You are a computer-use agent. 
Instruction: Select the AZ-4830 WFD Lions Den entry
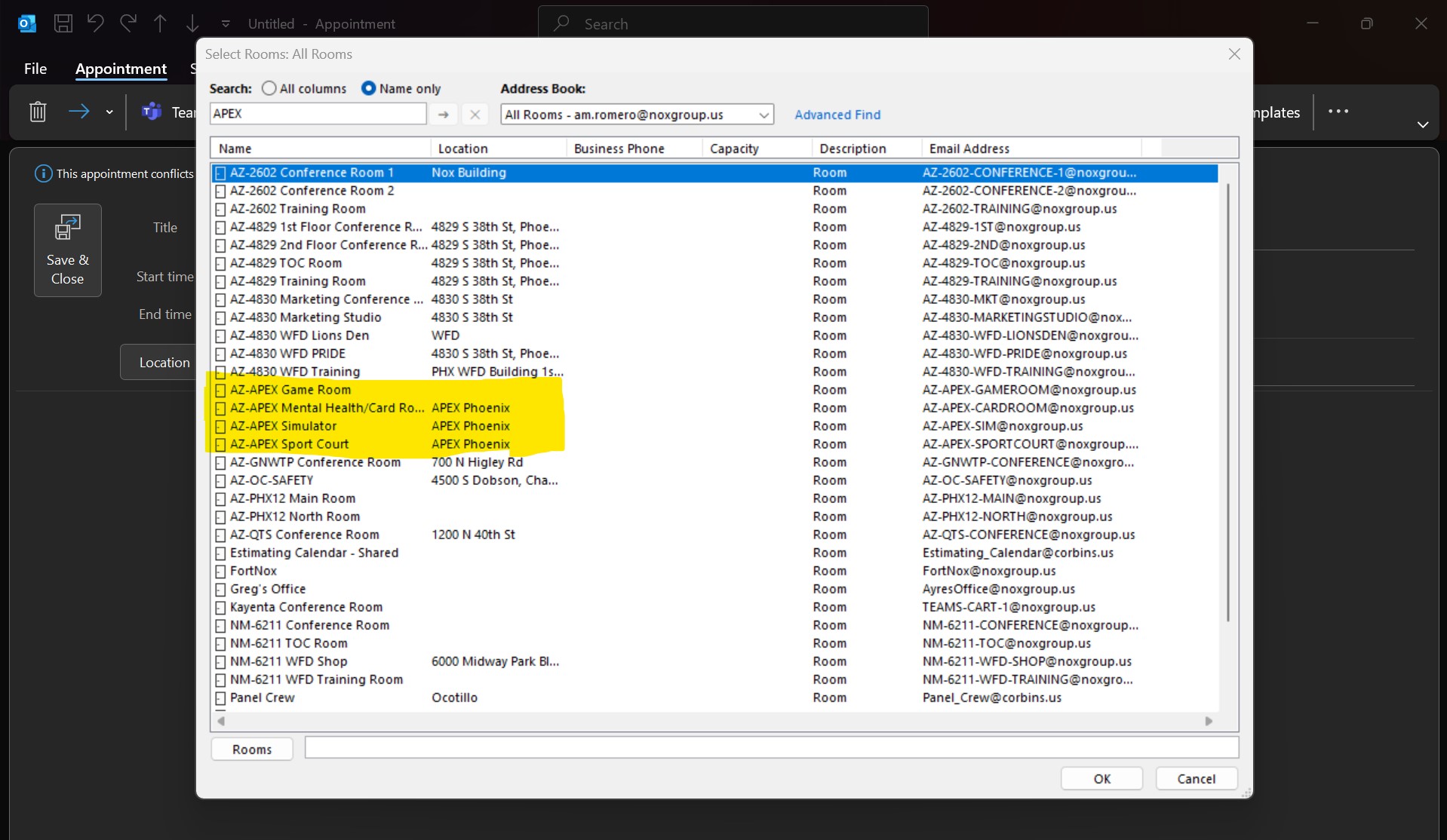[x=714, y=336]
